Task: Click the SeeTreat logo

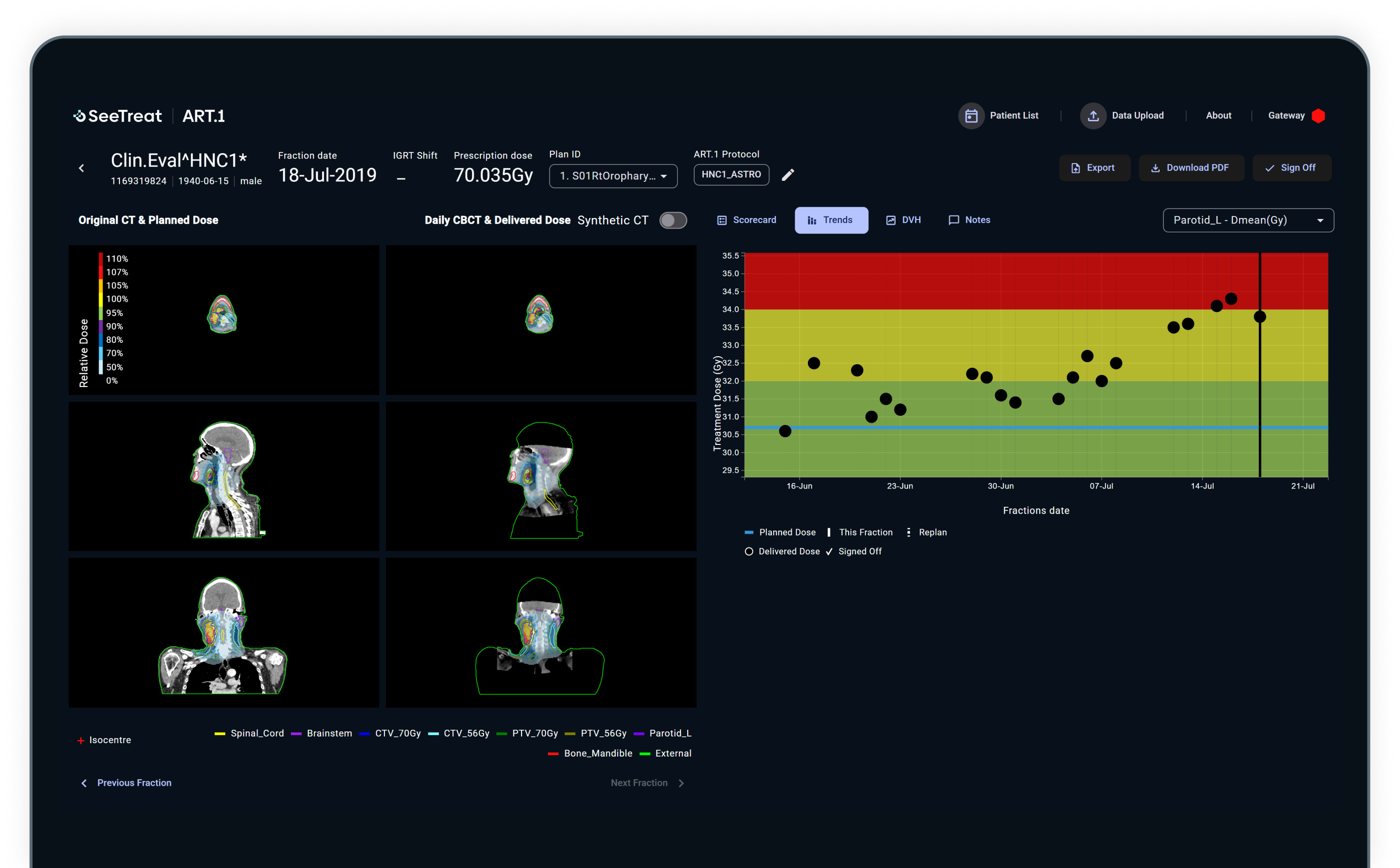Action: coord(118,116)
